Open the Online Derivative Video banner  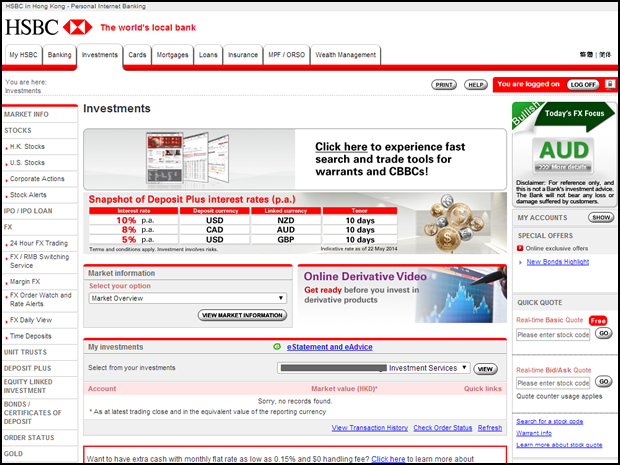402,294
